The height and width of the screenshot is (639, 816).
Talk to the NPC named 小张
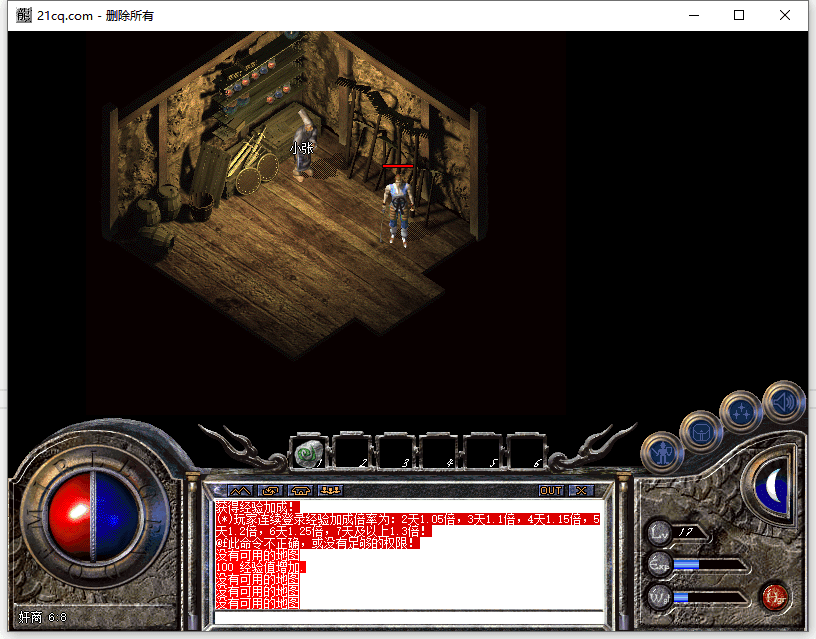point(304,147)
